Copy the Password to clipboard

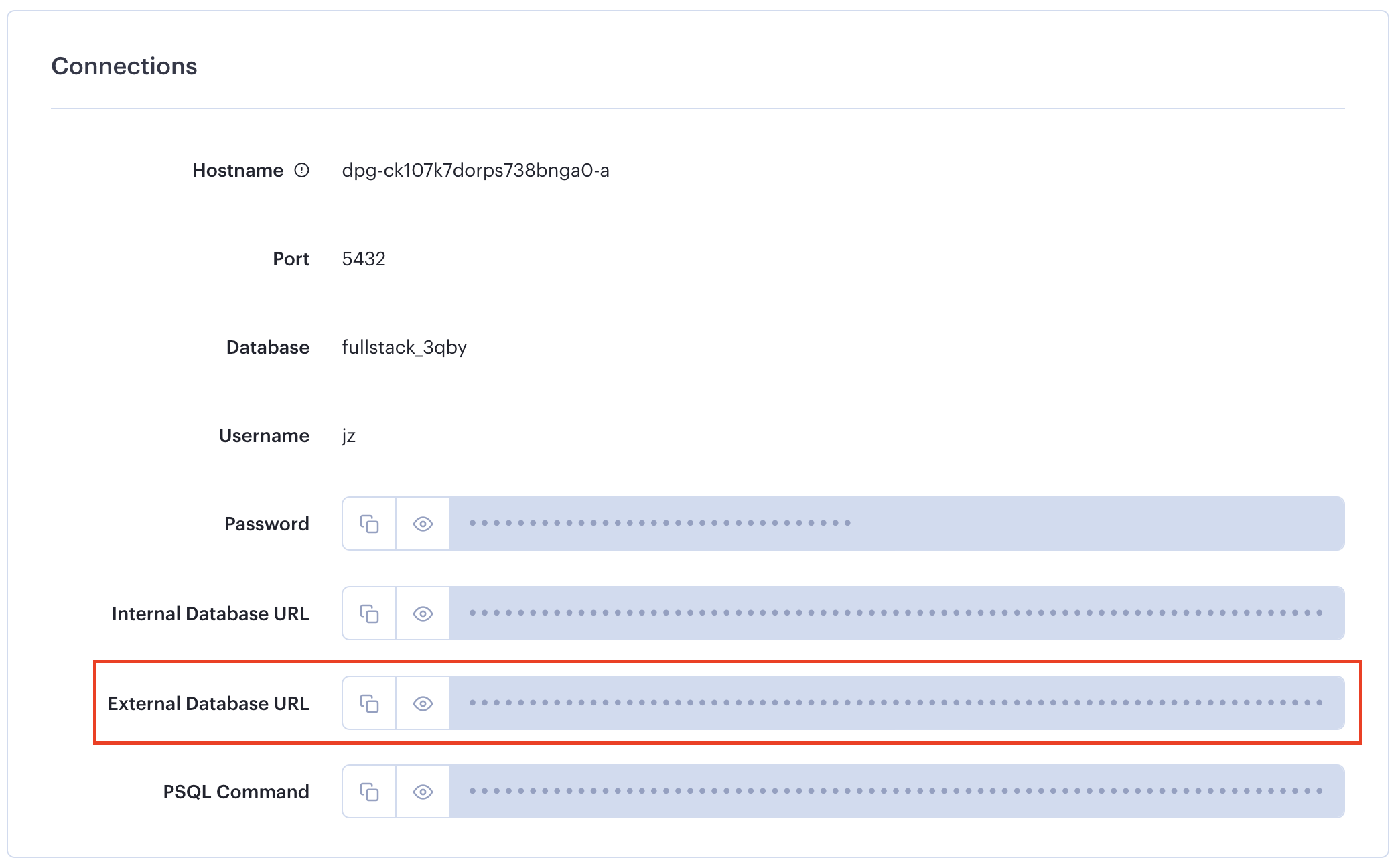368,524
